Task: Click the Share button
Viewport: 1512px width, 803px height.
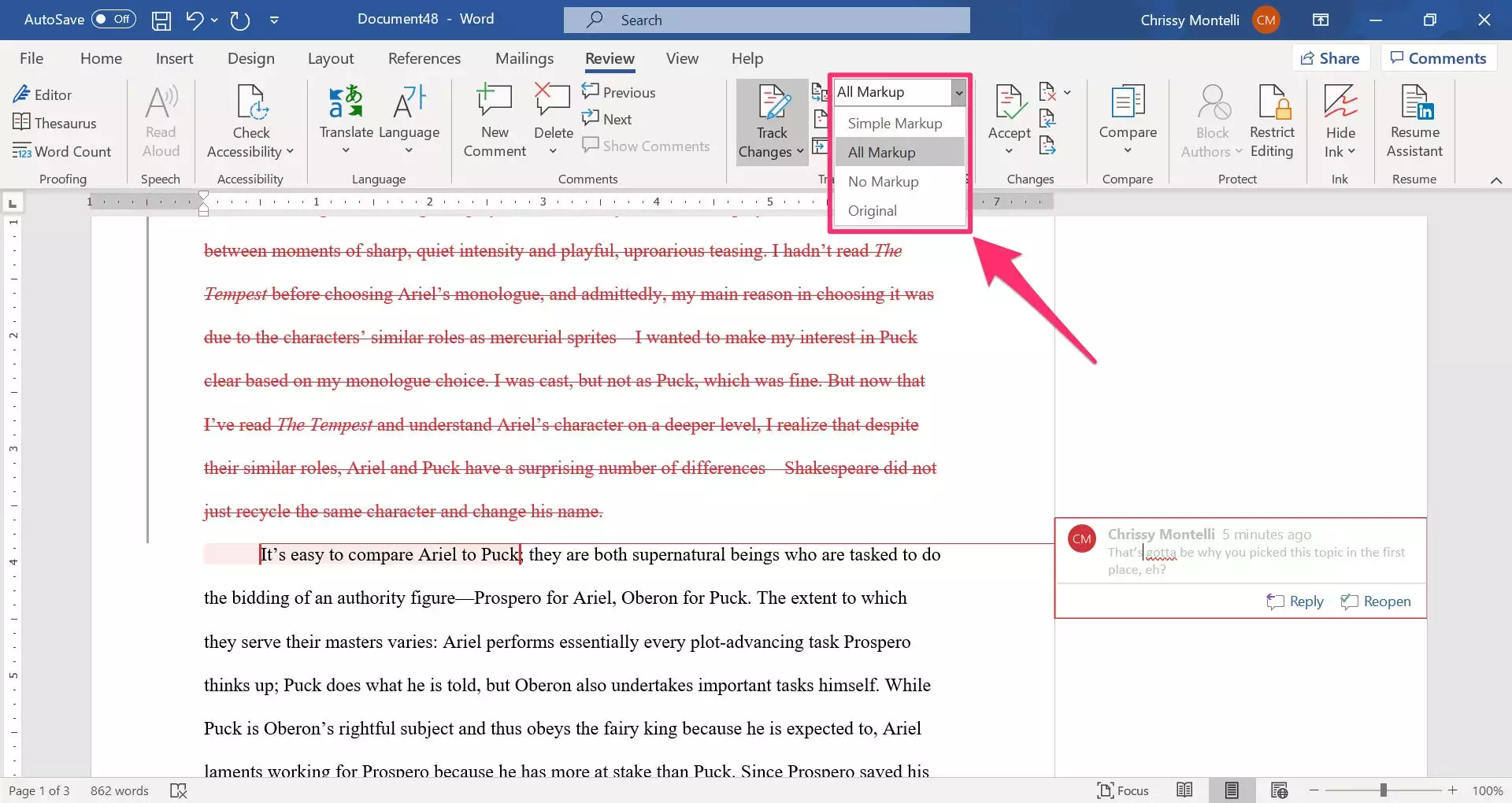Action: (1330, 58)
